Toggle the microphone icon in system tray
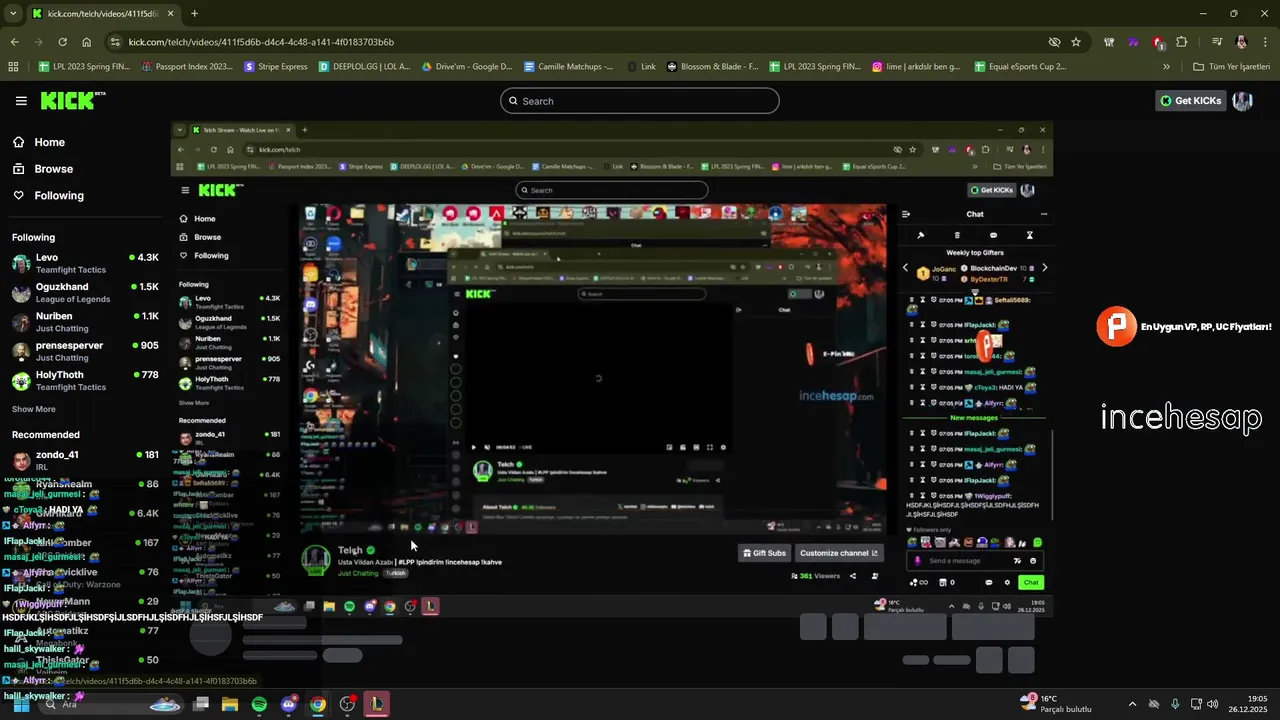 click(x=1175, y=704)
